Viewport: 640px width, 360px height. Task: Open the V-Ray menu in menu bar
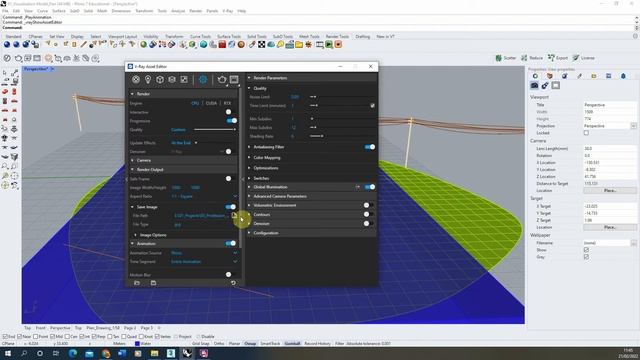(x=228, y=11)
